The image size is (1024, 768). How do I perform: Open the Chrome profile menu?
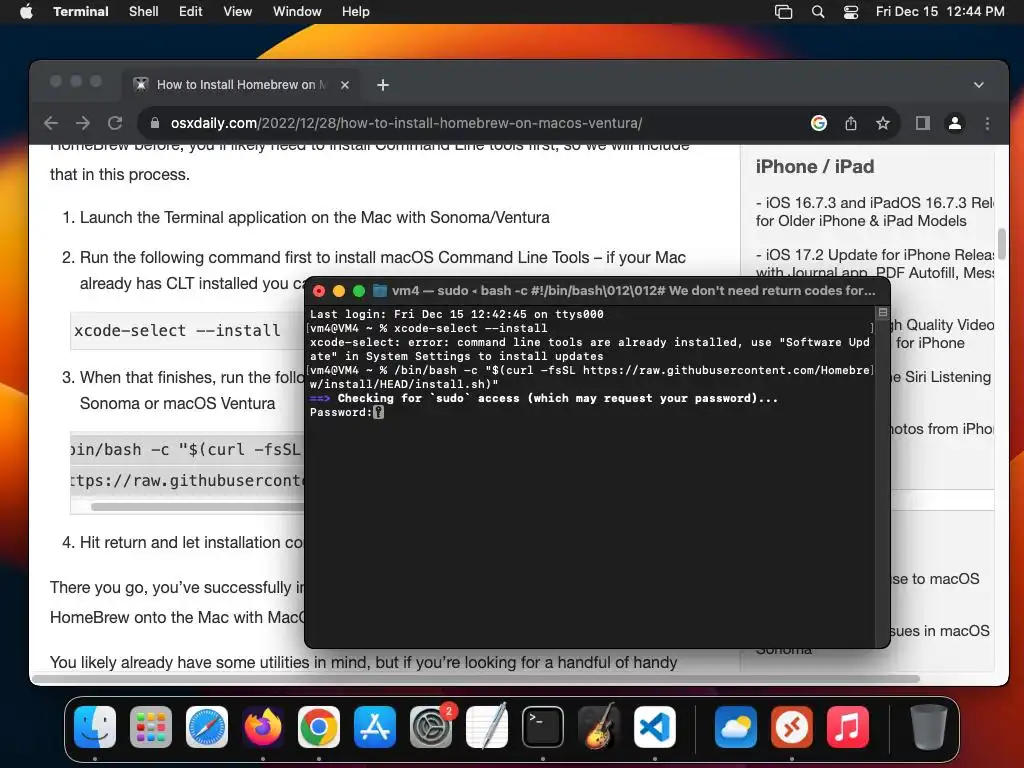point(955,123)
